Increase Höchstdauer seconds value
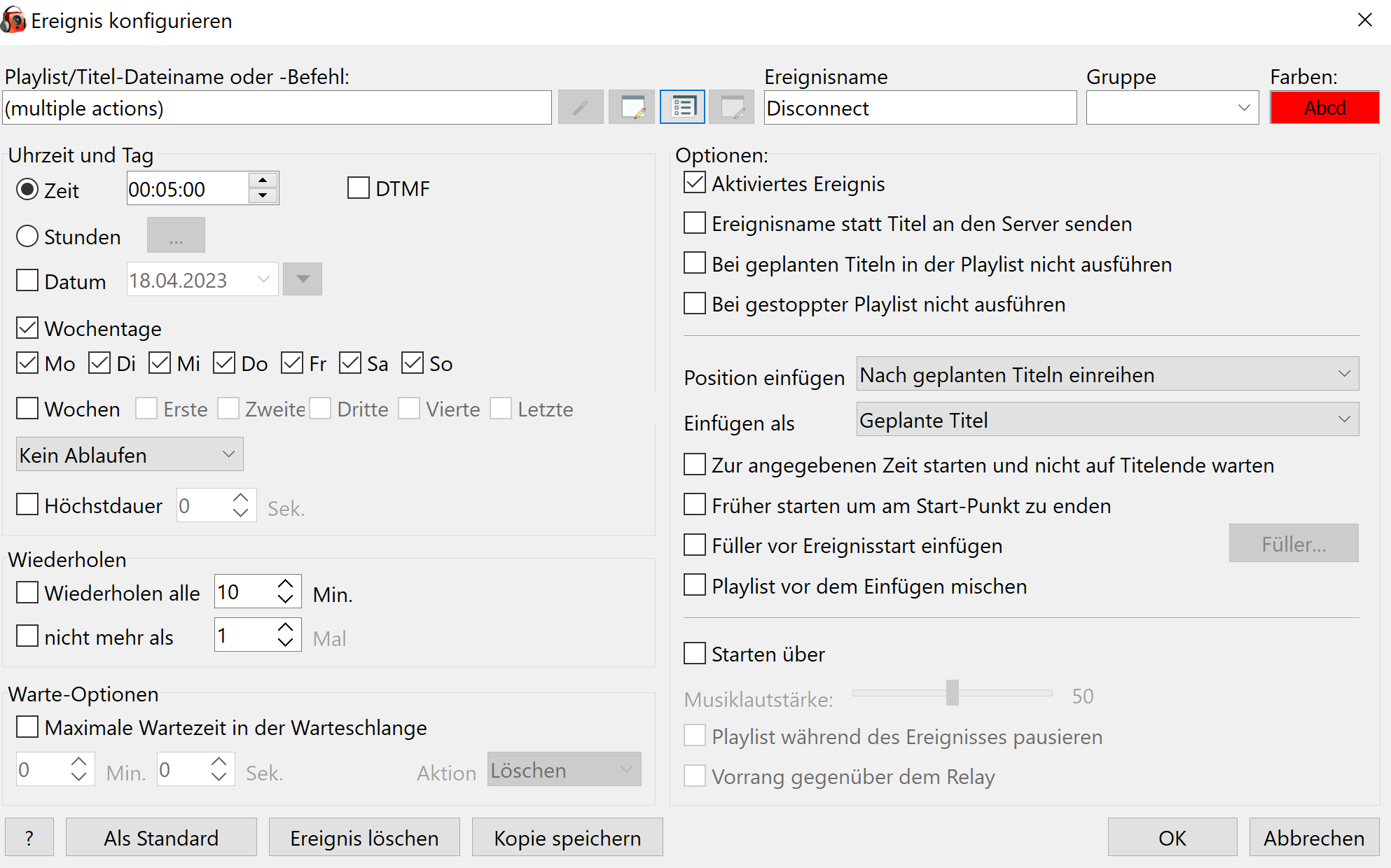The image size is (1391, 868). pyautogui.click(x=240, y=498)
